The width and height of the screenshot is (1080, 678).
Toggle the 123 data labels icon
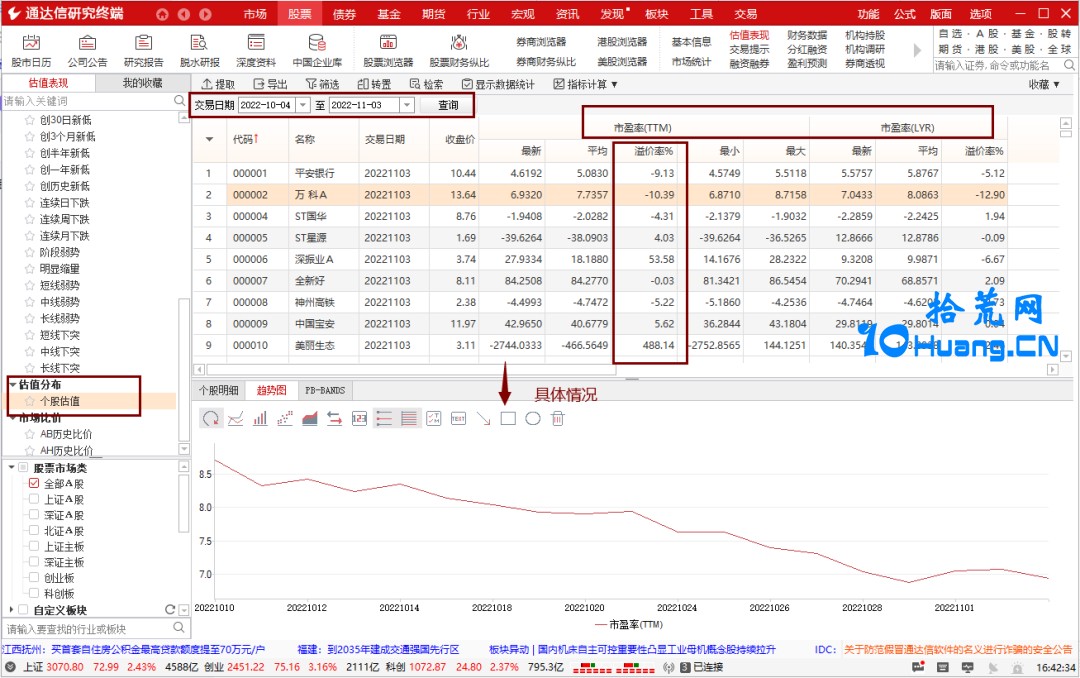coord(360,418)
